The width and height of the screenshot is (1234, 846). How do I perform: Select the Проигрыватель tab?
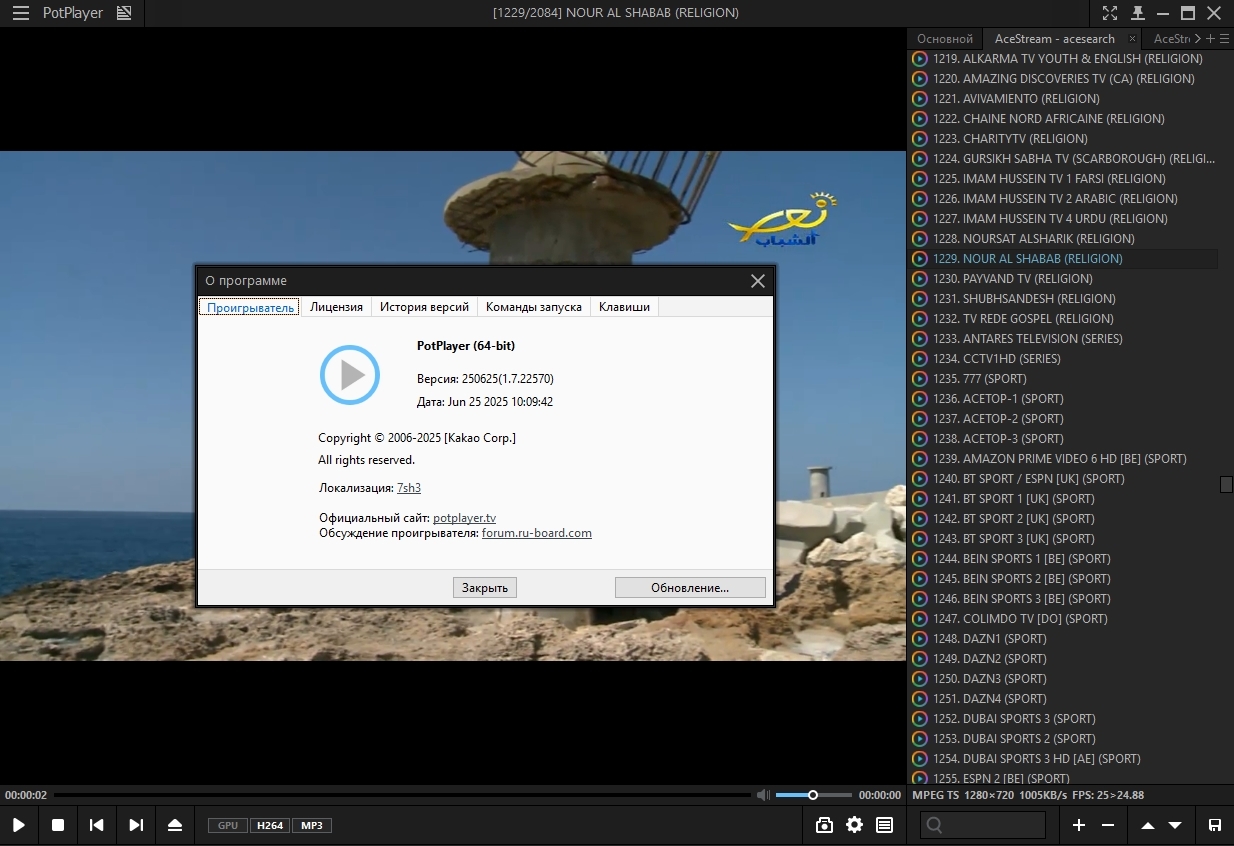click(251, 307)
